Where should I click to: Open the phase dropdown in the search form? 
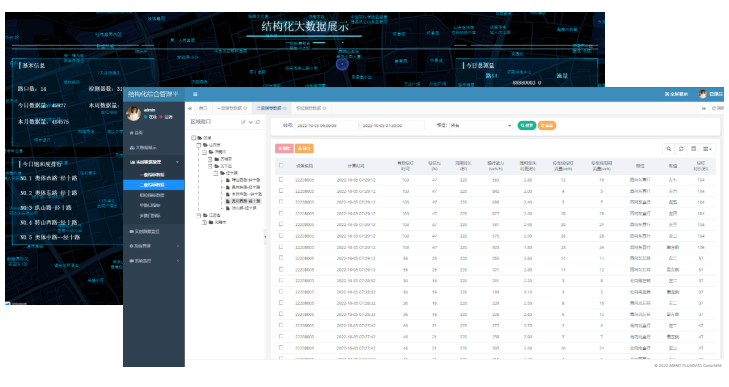[481, 126]
